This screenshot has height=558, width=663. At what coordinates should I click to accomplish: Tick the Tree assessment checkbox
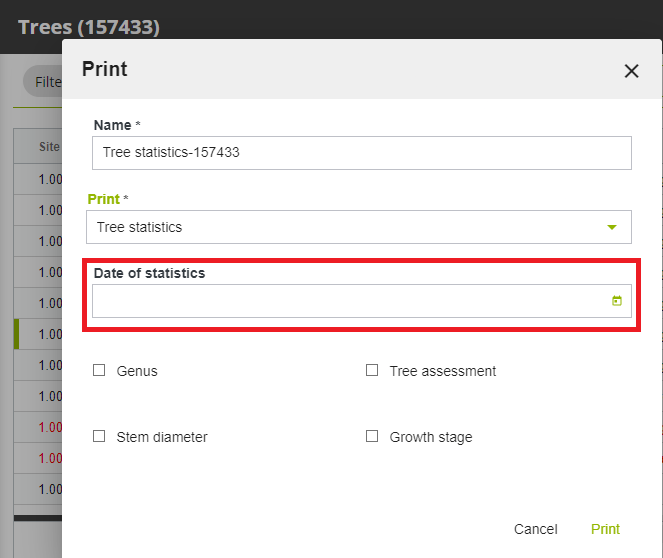click(x=372, y=370)
